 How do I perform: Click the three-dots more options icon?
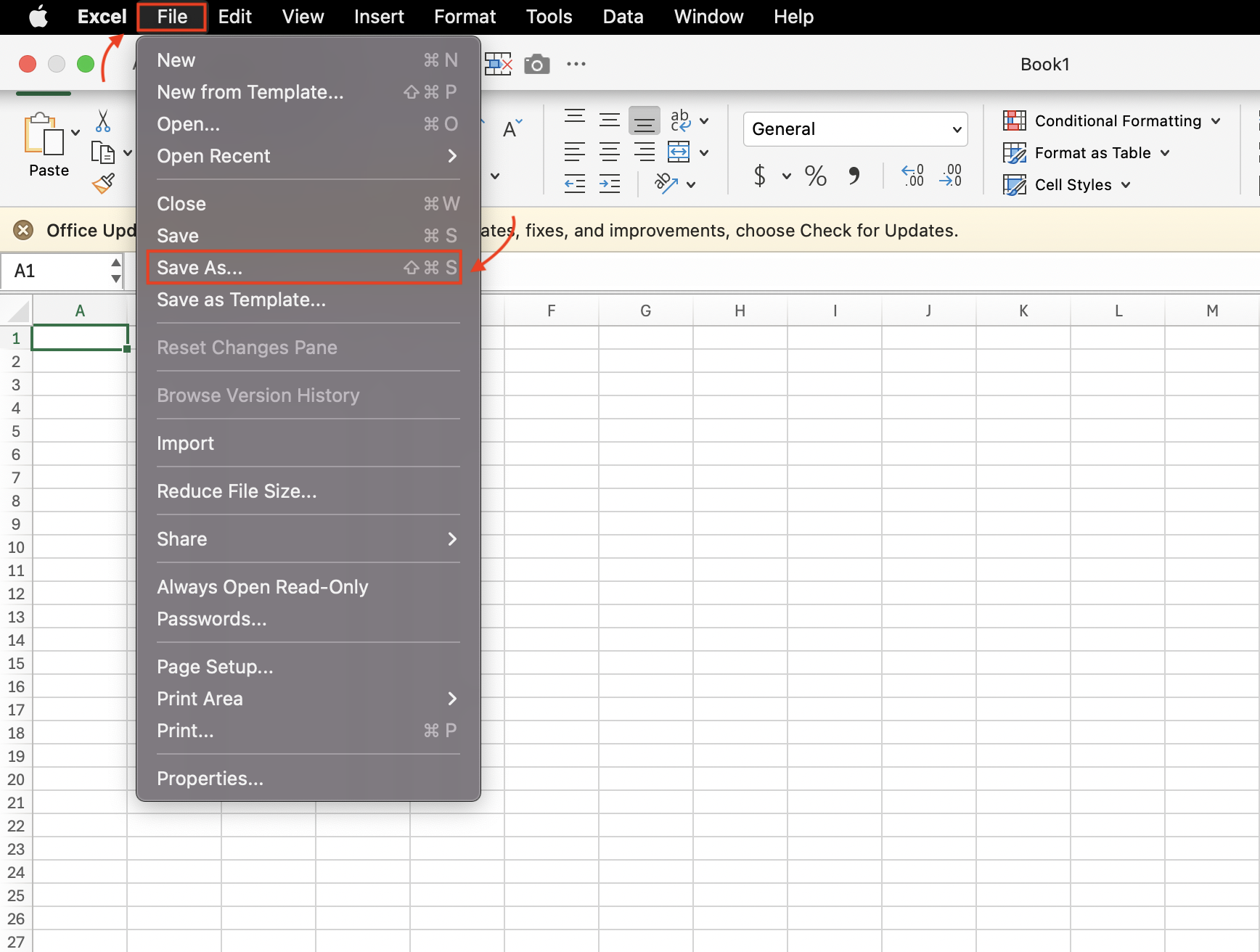tap(576, 64)
